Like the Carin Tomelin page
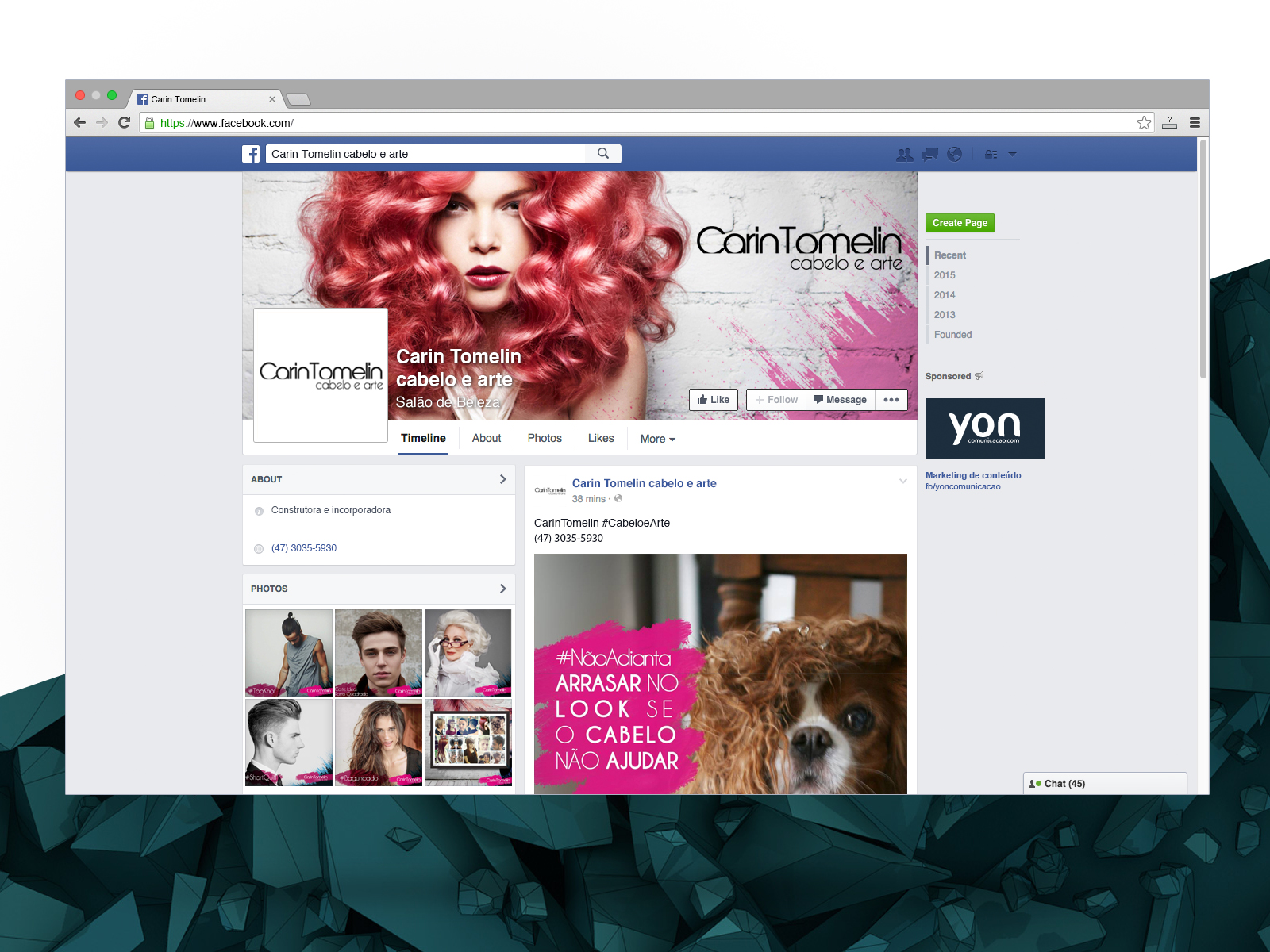 pyautogui.click(x=714, y=400)
